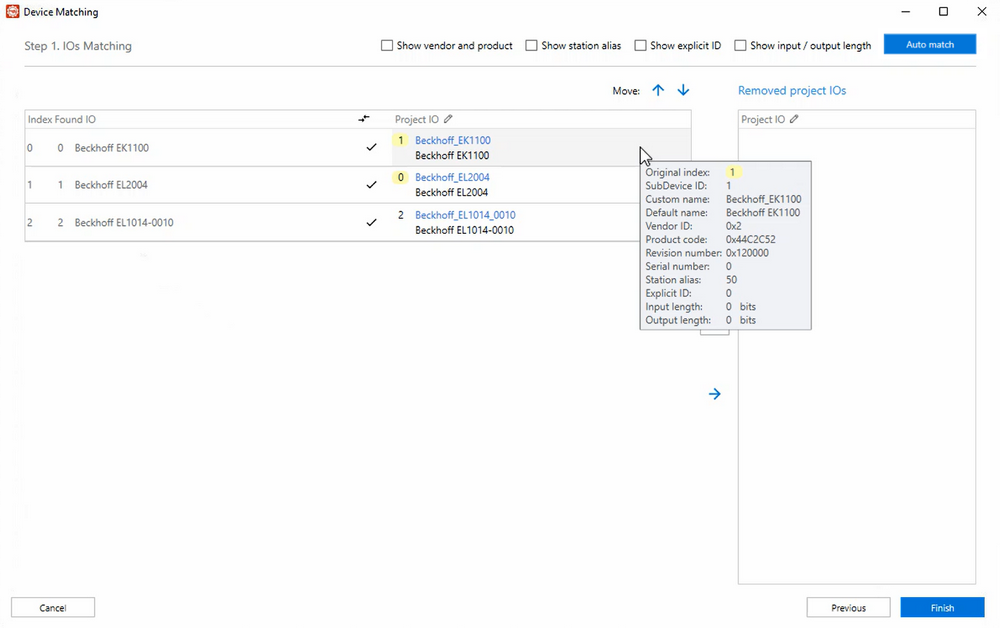Click the Move up arrow icon

(x=658, y=90)
